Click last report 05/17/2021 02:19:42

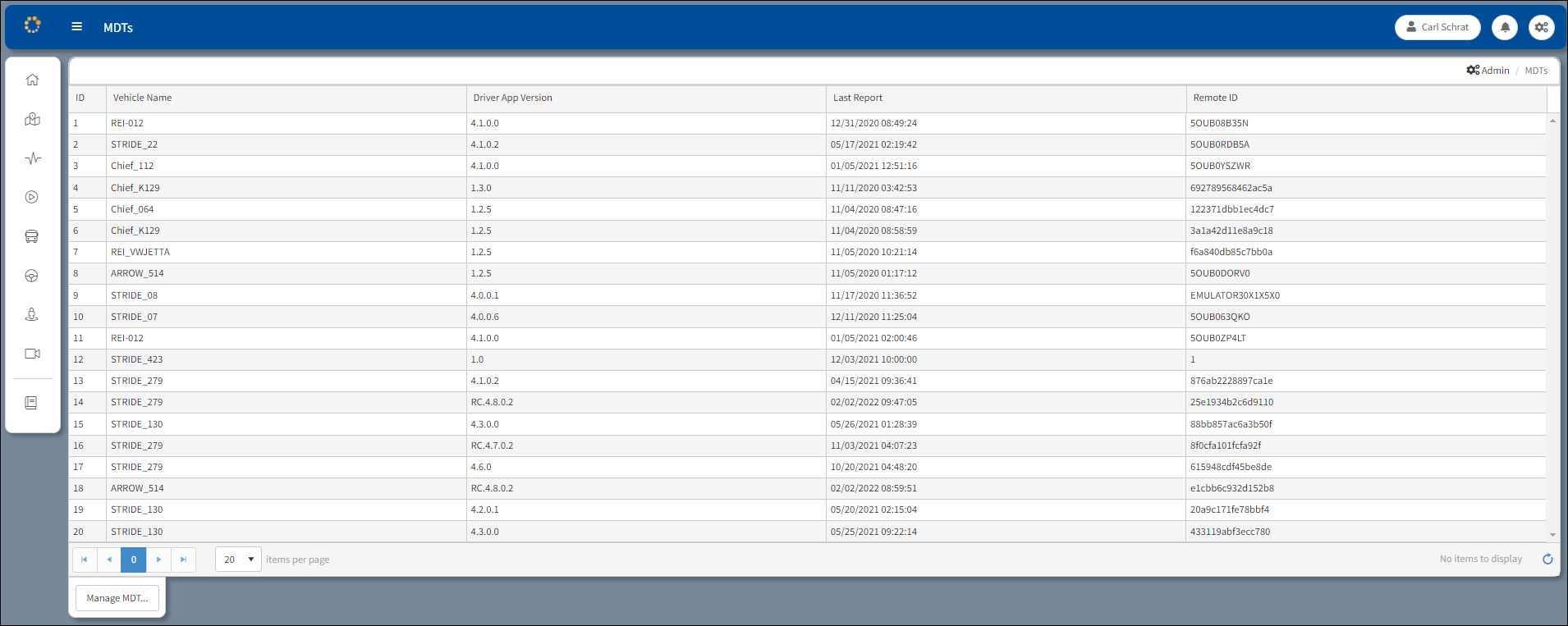point(873,144)
